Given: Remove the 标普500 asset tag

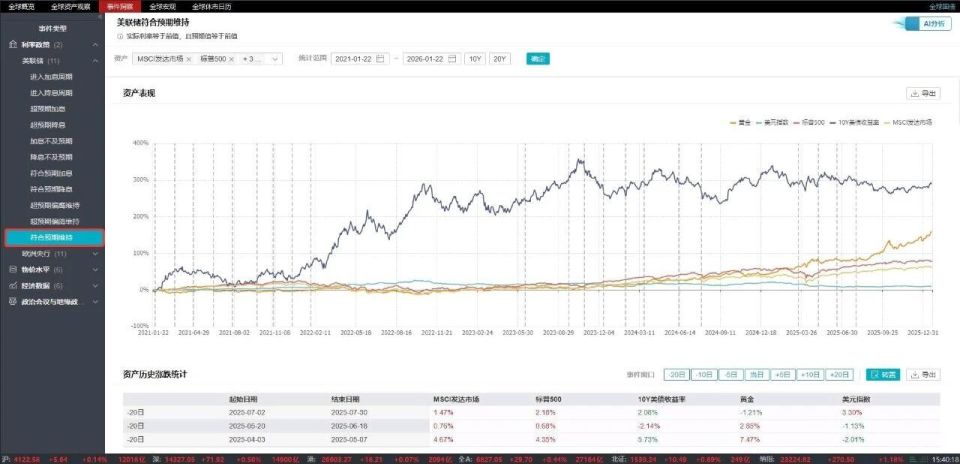Looking at the screenshot, I should pyautogui.click(x=231, y=59).
